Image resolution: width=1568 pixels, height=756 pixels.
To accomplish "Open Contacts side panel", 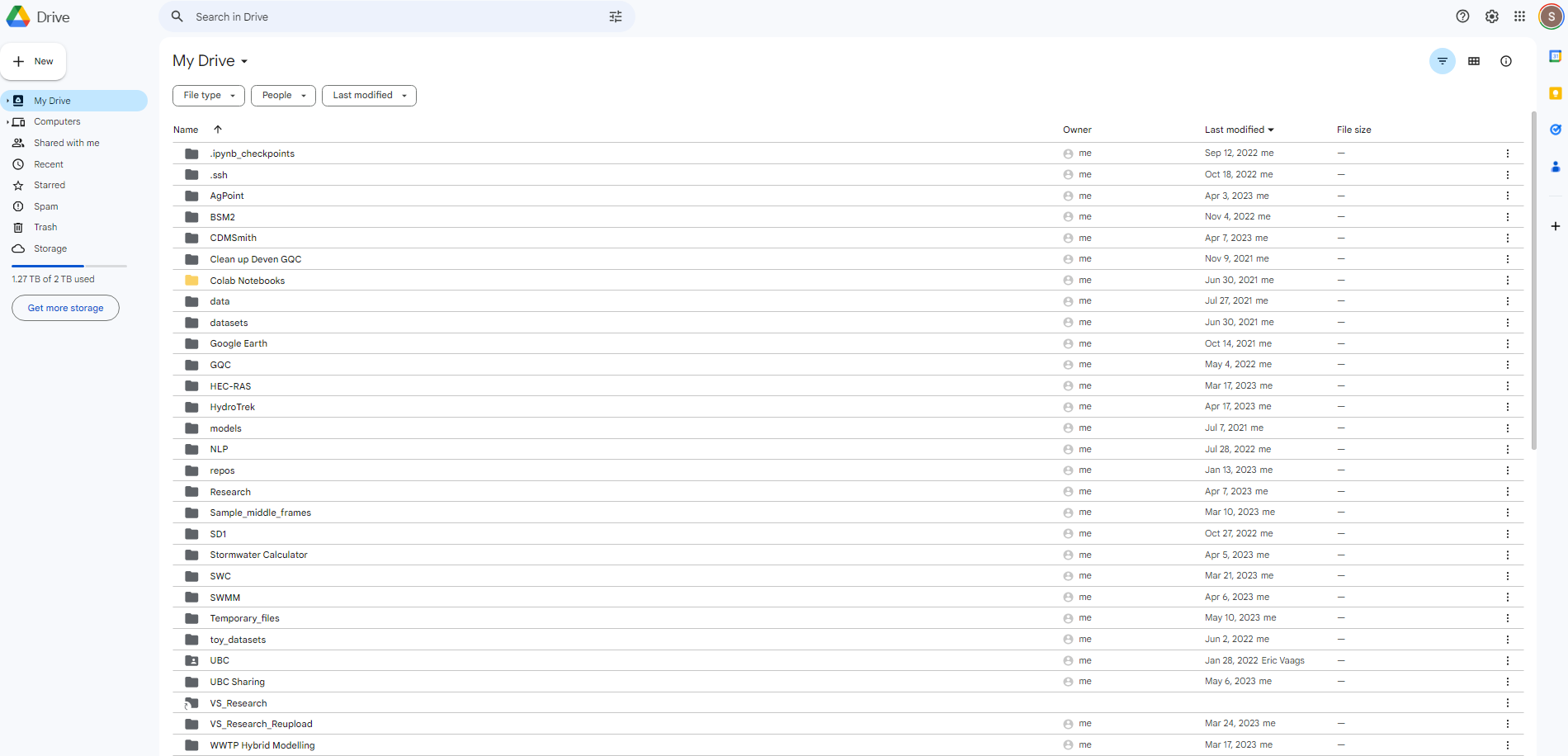I will pyautogui.click(x=1555, y=167).
